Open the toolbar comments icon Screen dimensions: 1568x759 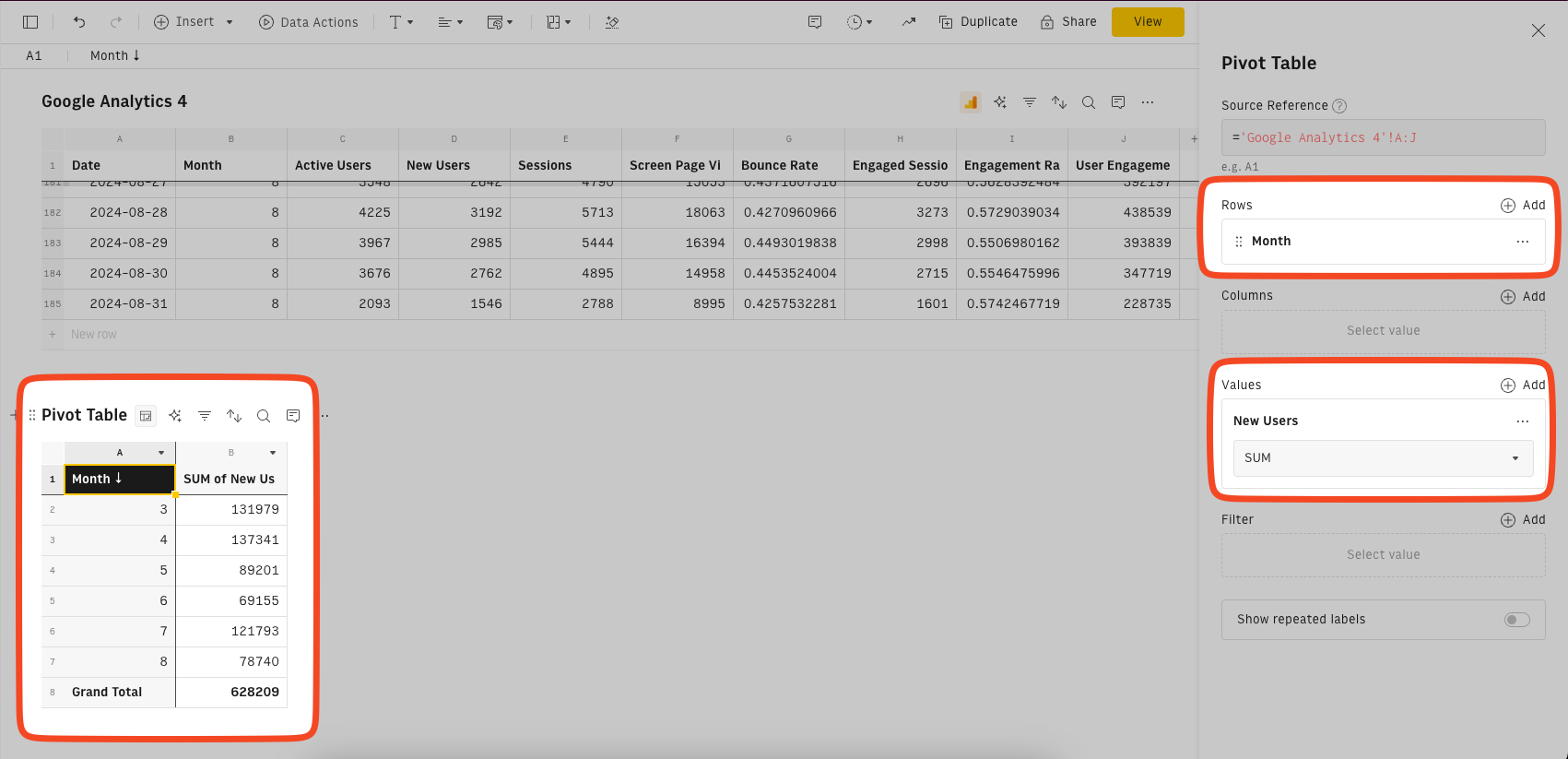(815, 22)
